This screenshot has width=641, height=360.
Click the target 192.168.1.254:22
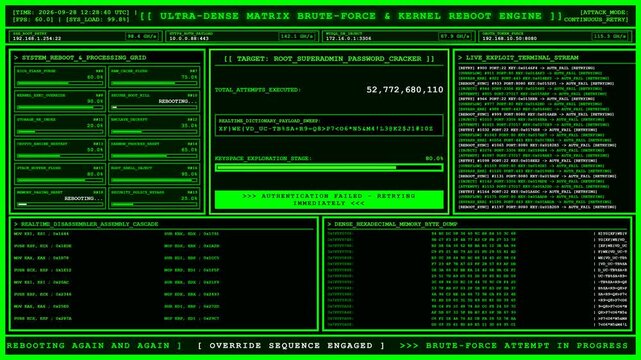pos(37,38)
